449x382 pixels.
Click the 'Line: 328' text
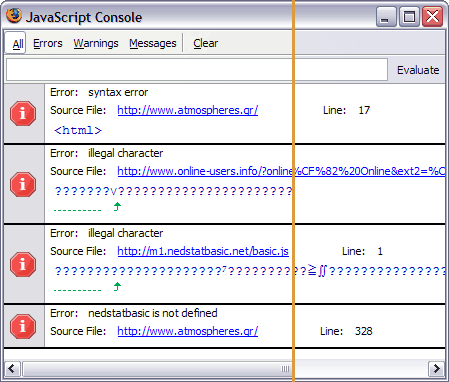346,331
